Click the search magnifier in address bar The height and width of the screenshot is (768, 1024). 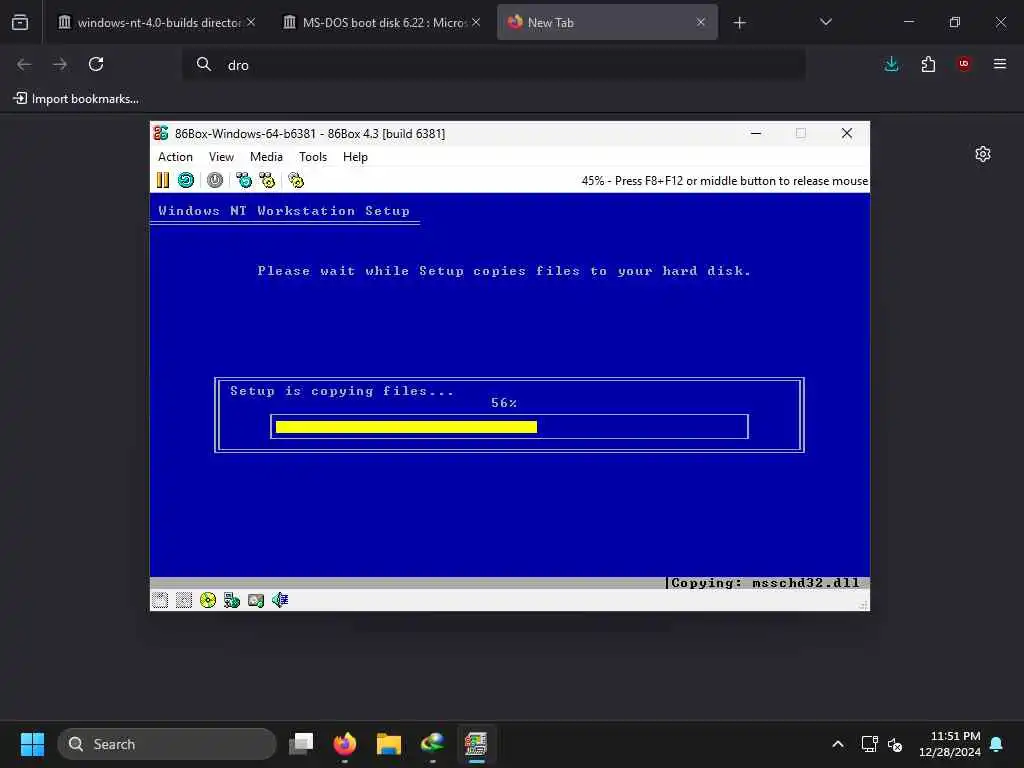[204, 64]
